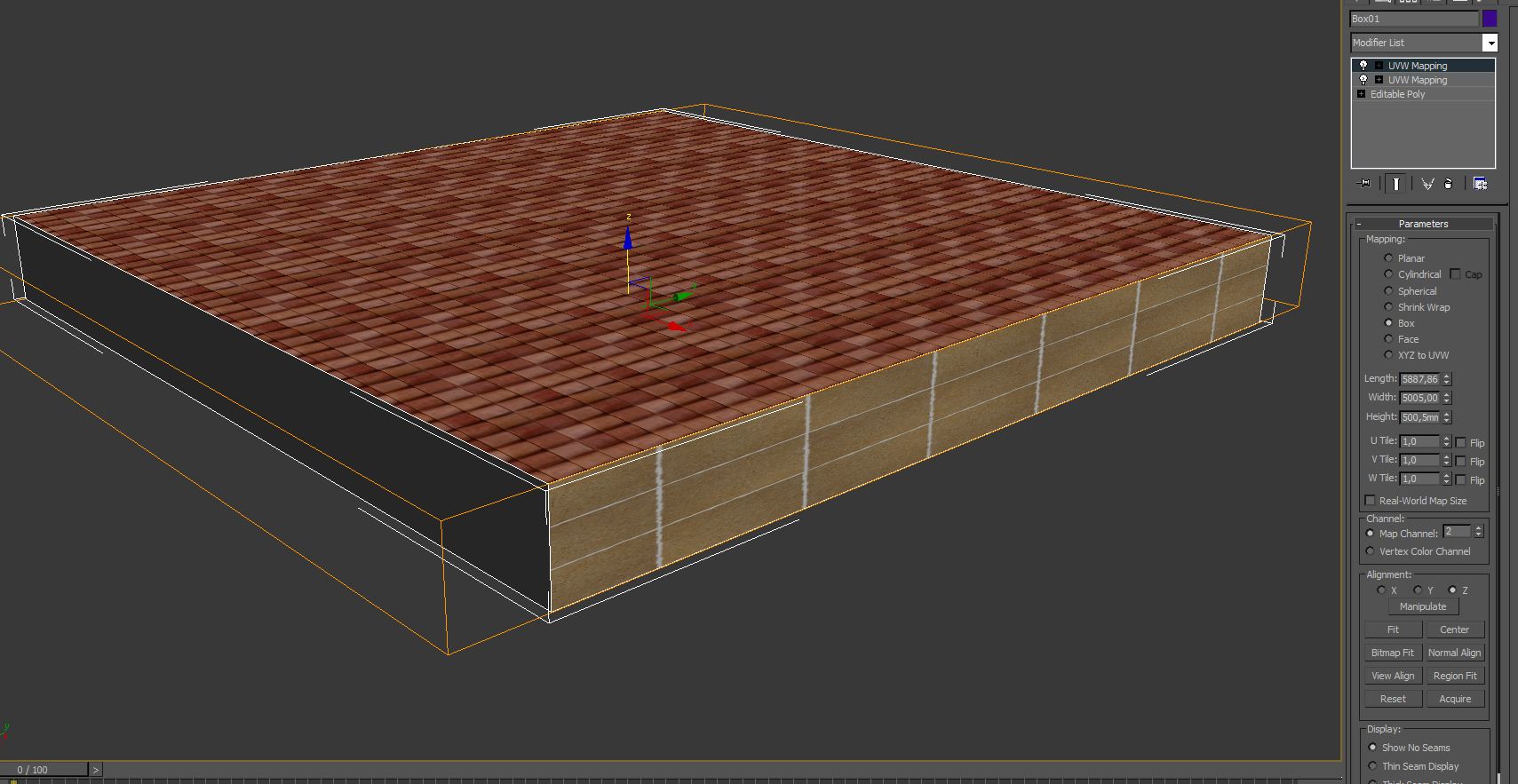Remove modifier using the trash icon
The image size is (1518, 784).
1449,184
